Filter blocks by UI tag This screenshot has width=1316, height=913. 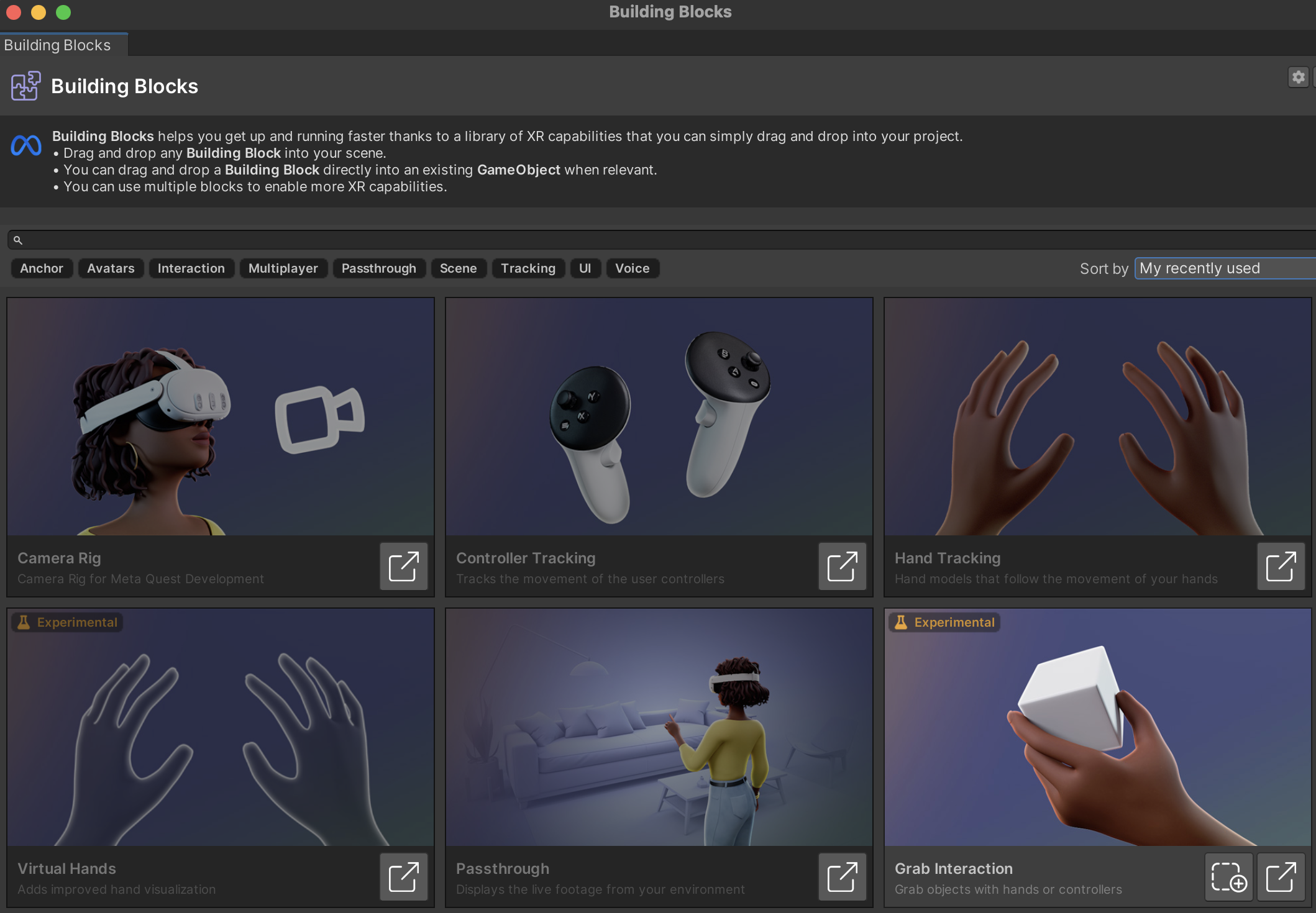tap(585, 268)
